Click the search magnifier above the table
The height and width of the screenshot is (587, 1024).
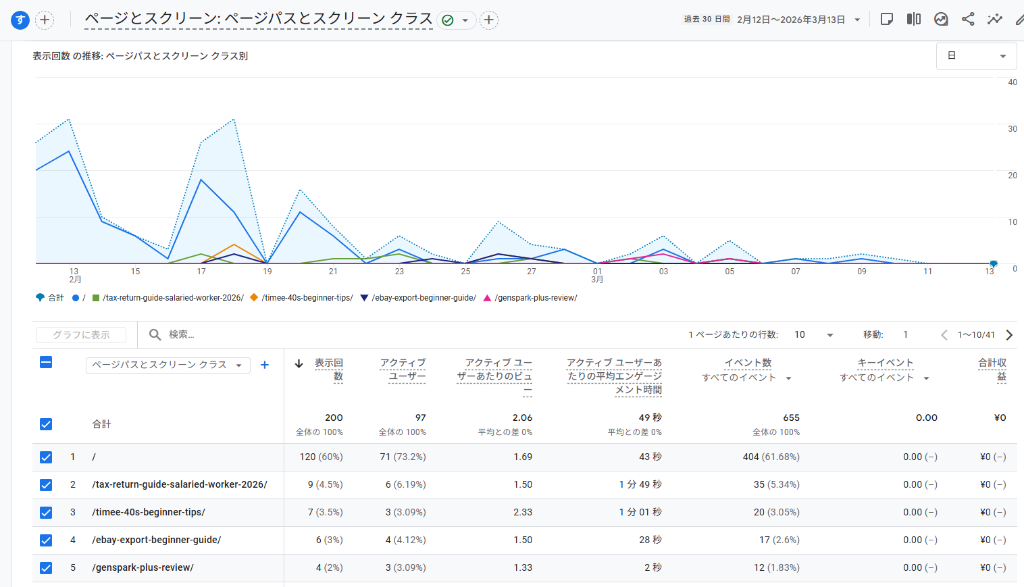coord(154,333)
